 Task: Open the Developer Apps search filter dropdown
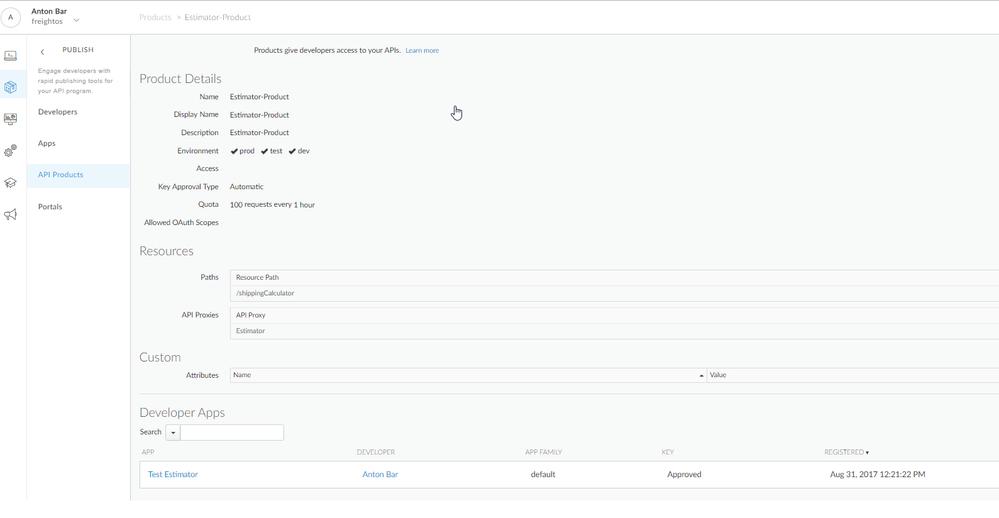pos(173,433)
